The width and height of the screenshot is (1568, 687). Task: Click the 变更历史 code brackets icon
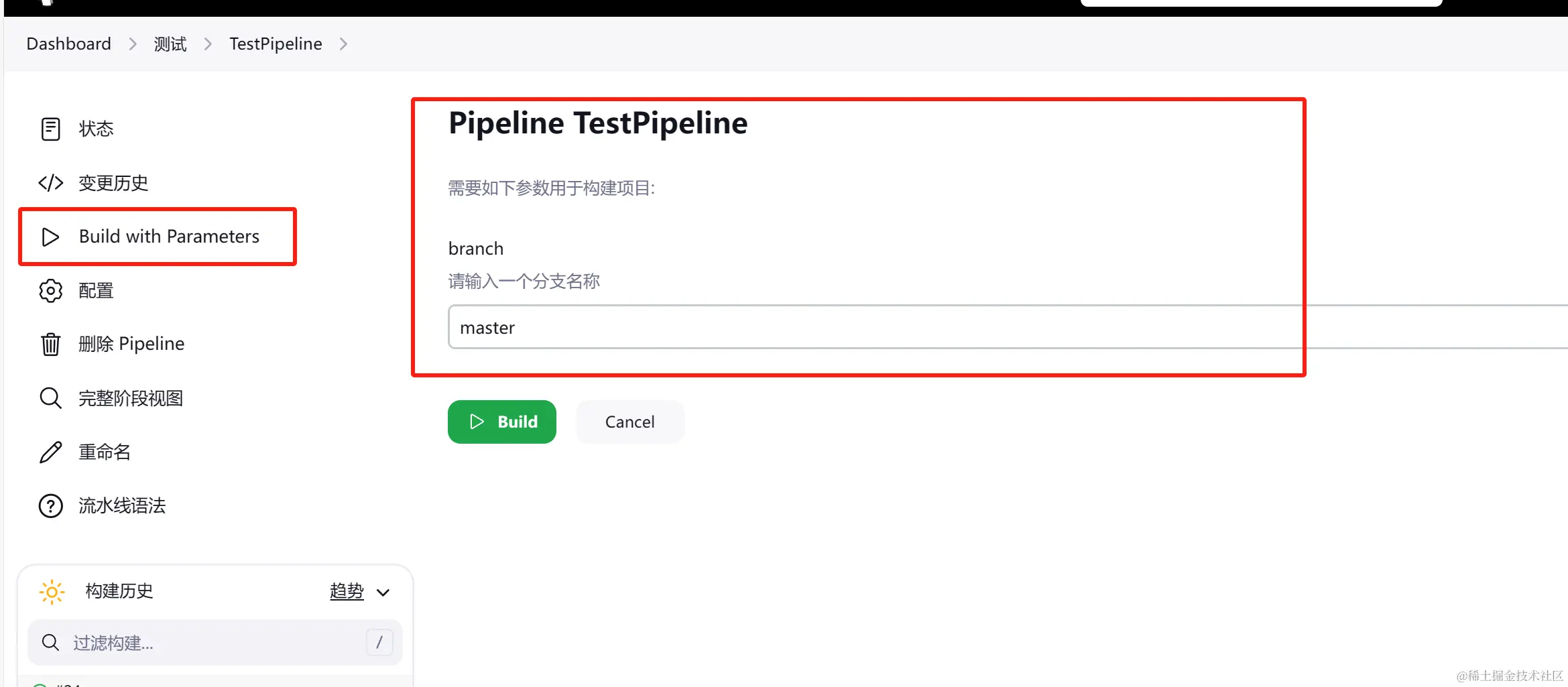click(50, 183)
